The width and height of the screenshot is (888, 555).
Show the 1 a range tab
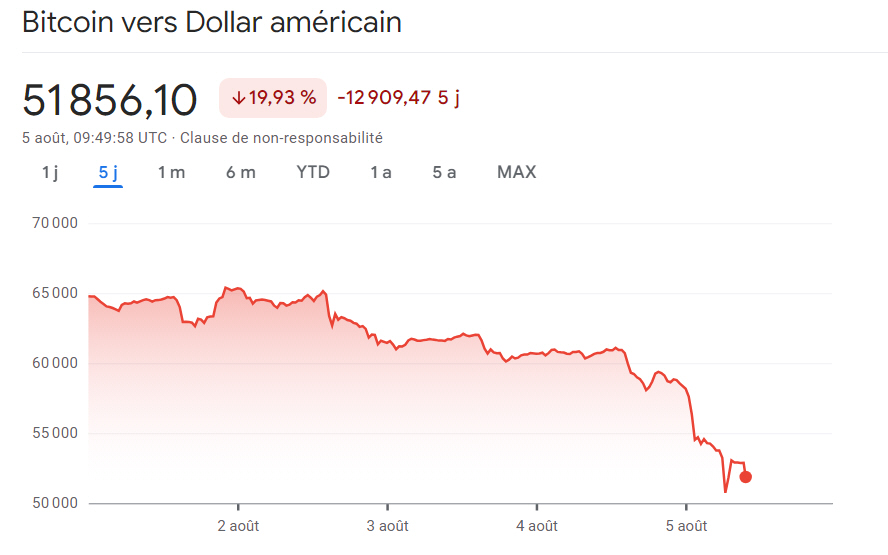pyautogui.click(x=381, y=172)
